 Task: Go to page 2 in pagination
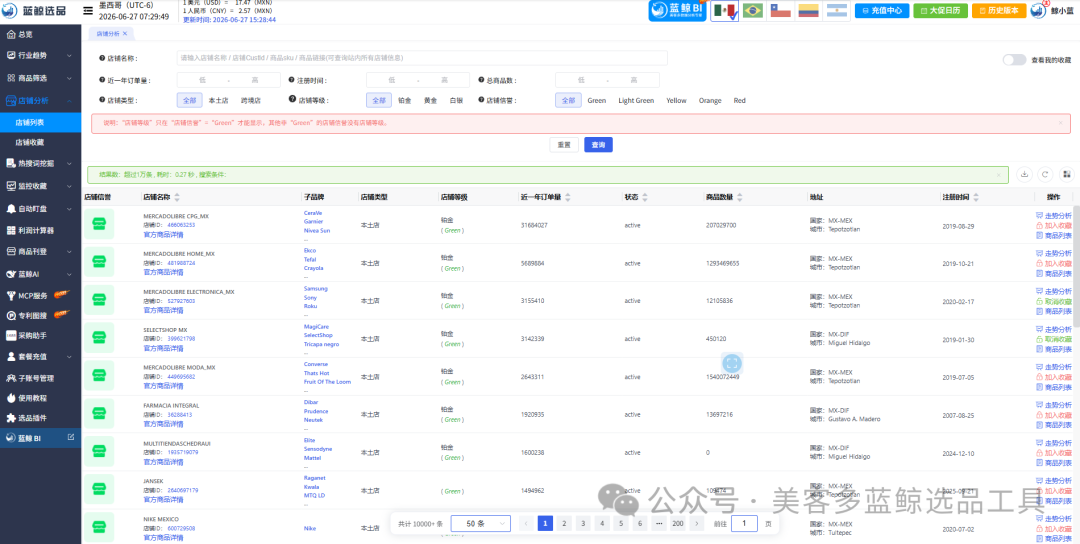(x=564, y=523)
